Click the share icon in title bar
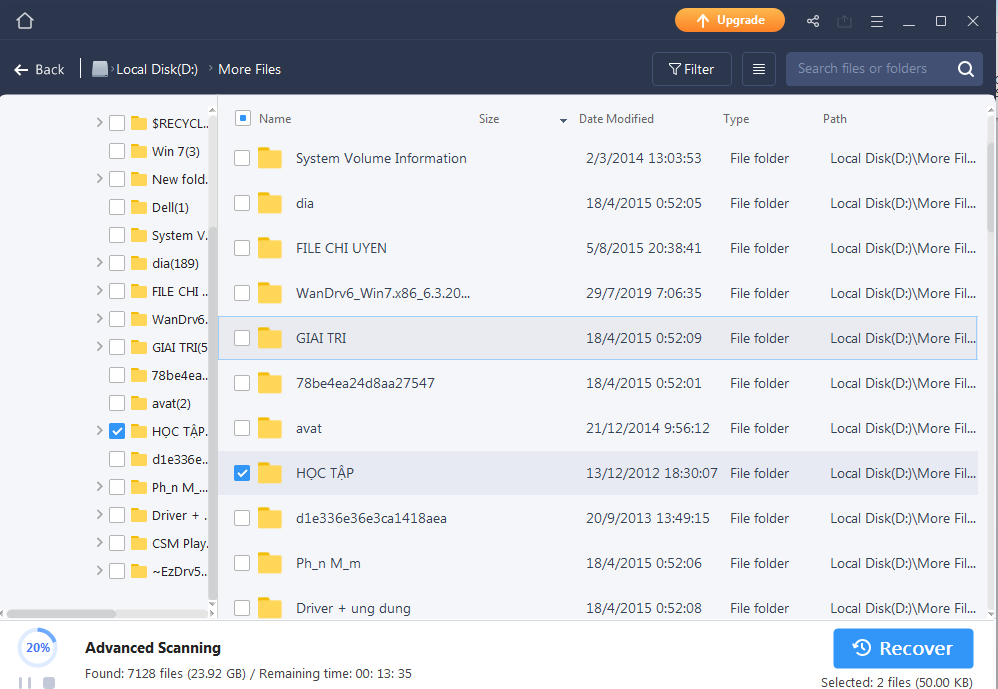The image size is (998, 689). (813, 21)
